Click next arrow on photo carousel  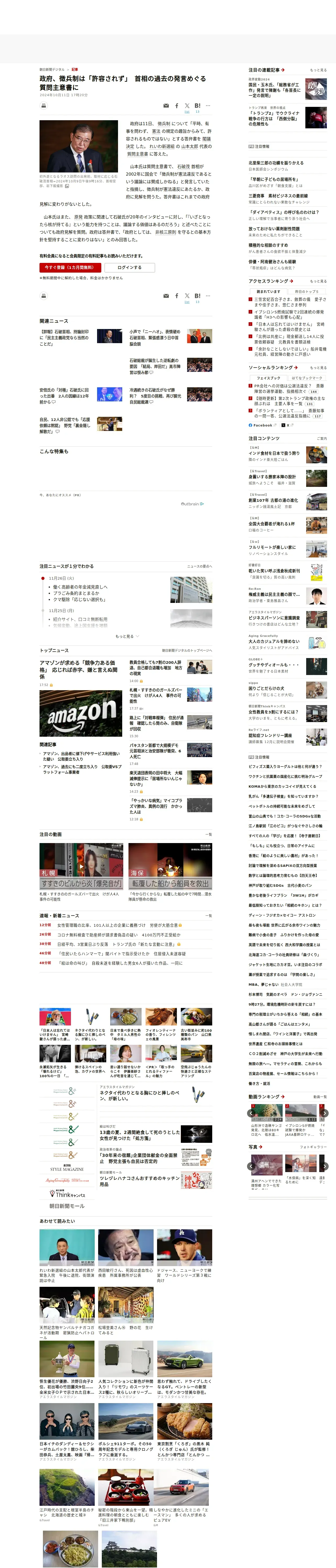click(324, 1166)
